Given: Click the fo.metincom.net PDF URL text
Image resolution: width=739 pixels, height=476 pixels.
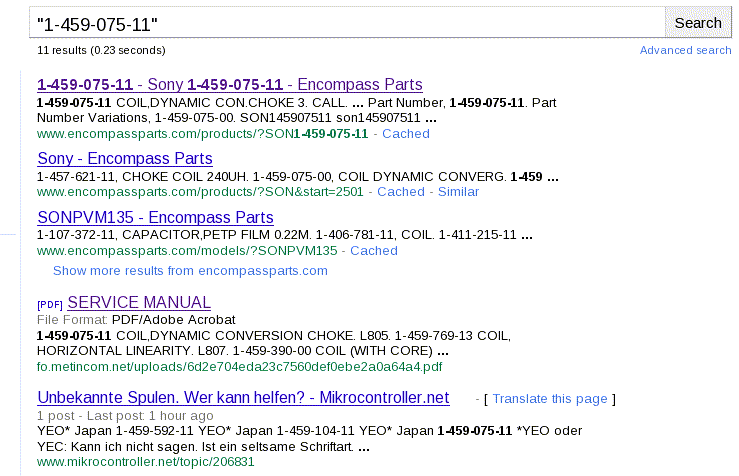Looking at the screenshot, I should 239,367.
